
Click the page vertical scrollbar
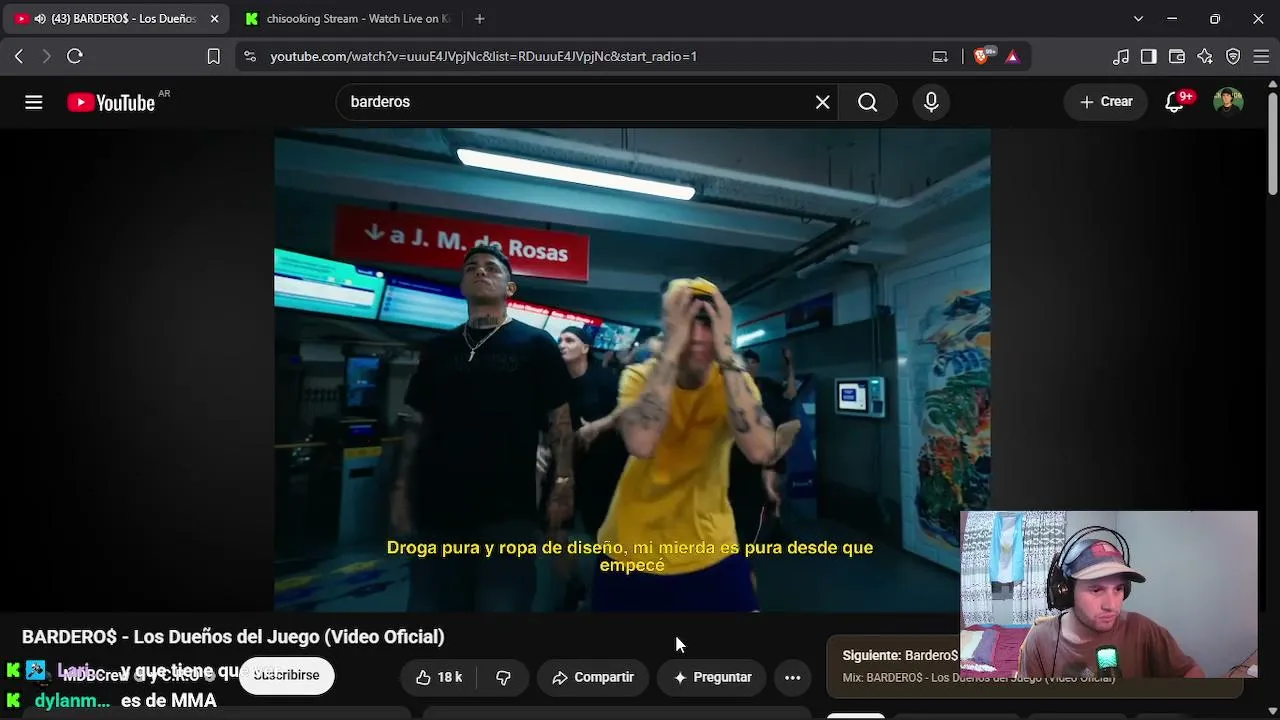tap(1272, 145)
